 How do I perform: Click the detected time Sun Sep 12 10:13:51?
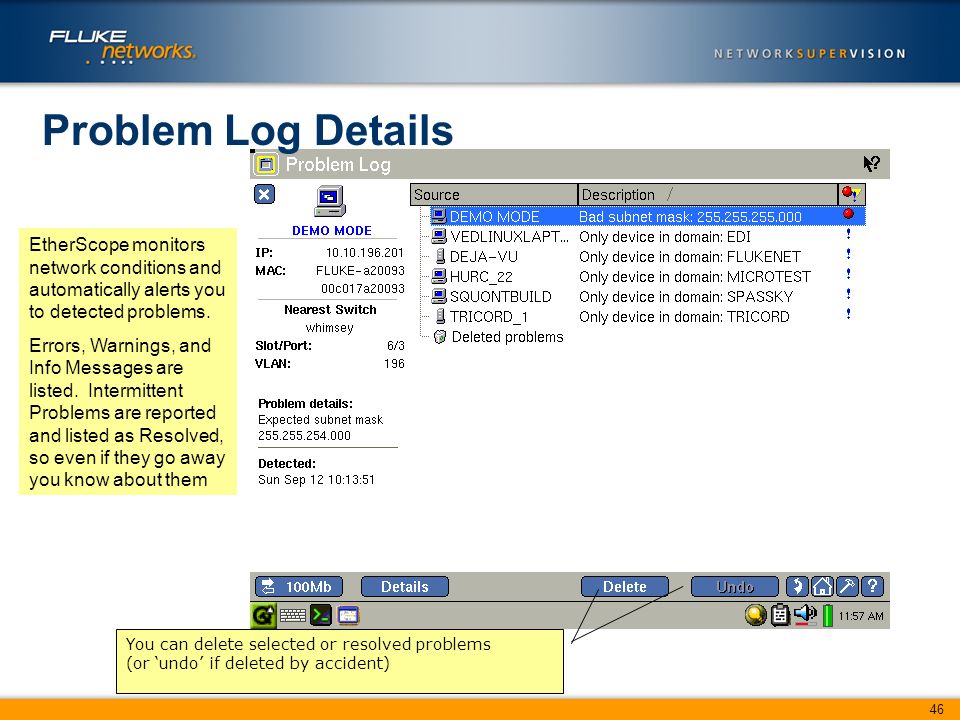click(317, 479)
